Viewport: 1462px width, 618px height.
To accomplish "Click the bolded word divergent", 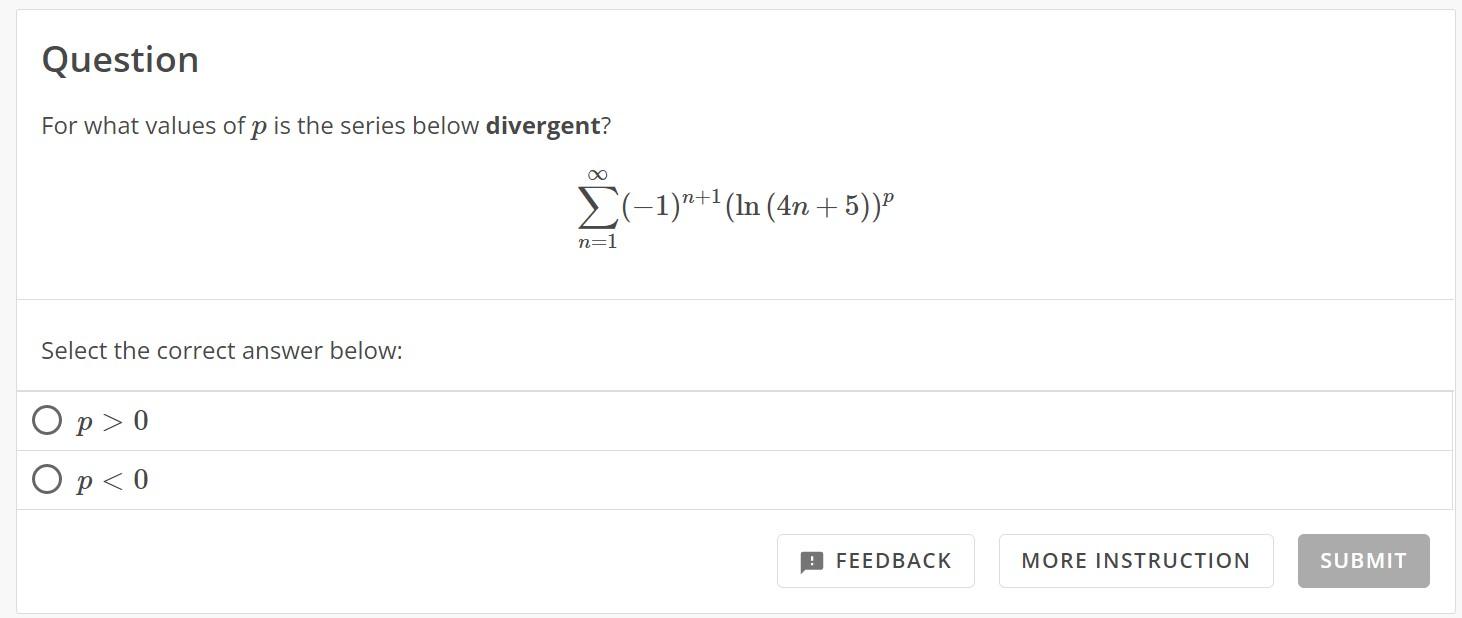I will tap(545, 125).
